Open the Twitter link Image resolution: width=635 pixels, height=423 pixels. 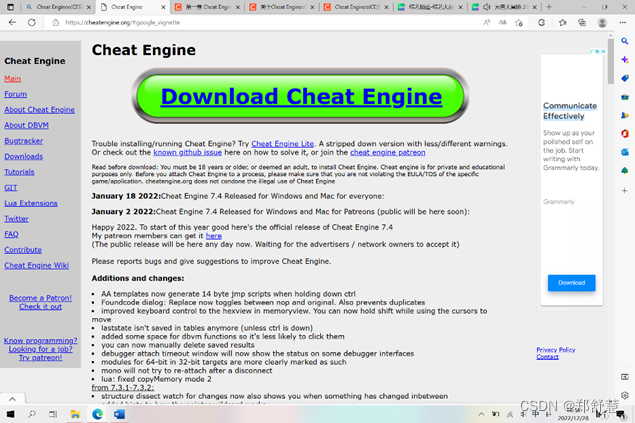pyautogui.click(x=16, y=219)
